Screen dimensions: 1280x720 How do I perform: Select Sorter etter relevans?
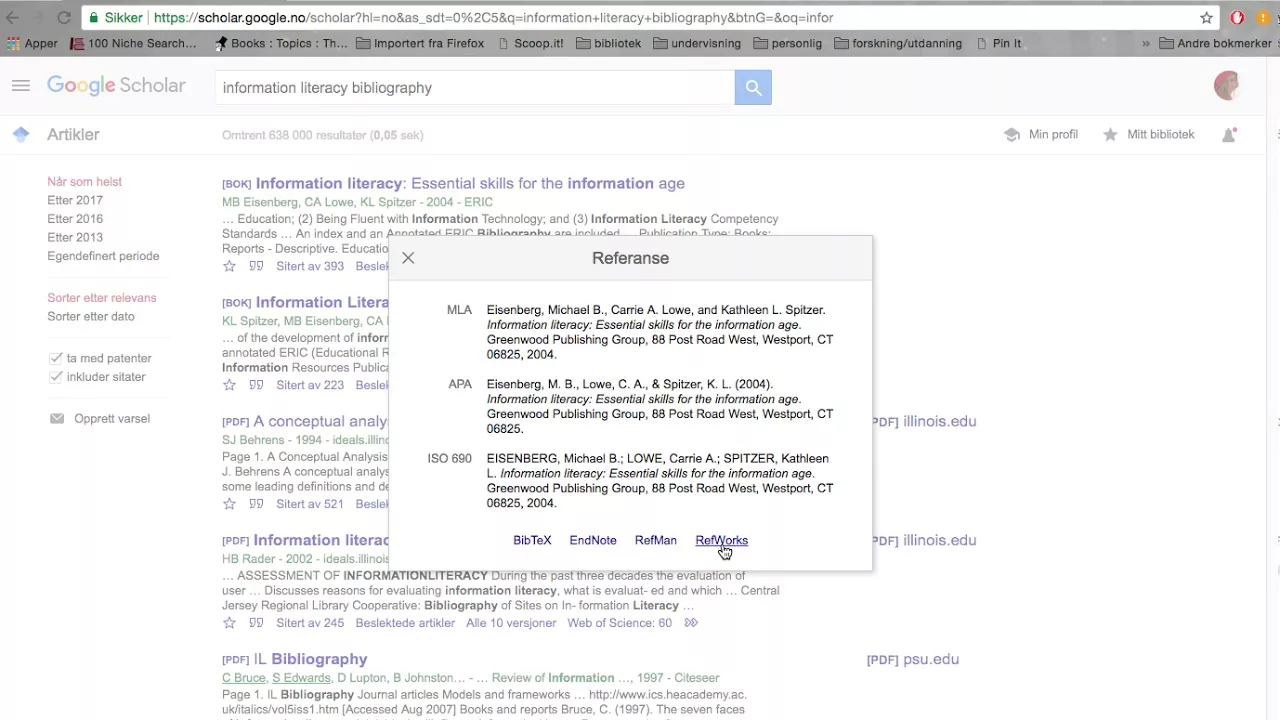(101, 298)
